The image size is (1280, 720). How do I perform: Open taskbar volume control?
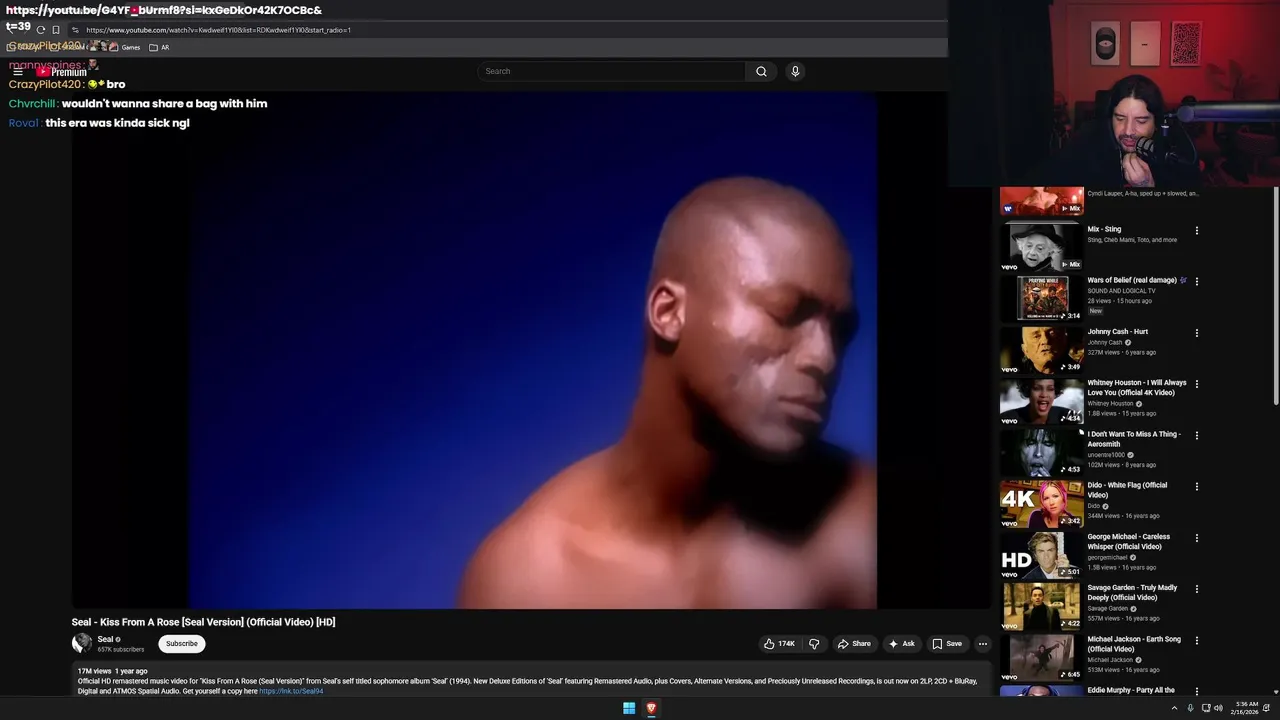tap(1218, 708)
